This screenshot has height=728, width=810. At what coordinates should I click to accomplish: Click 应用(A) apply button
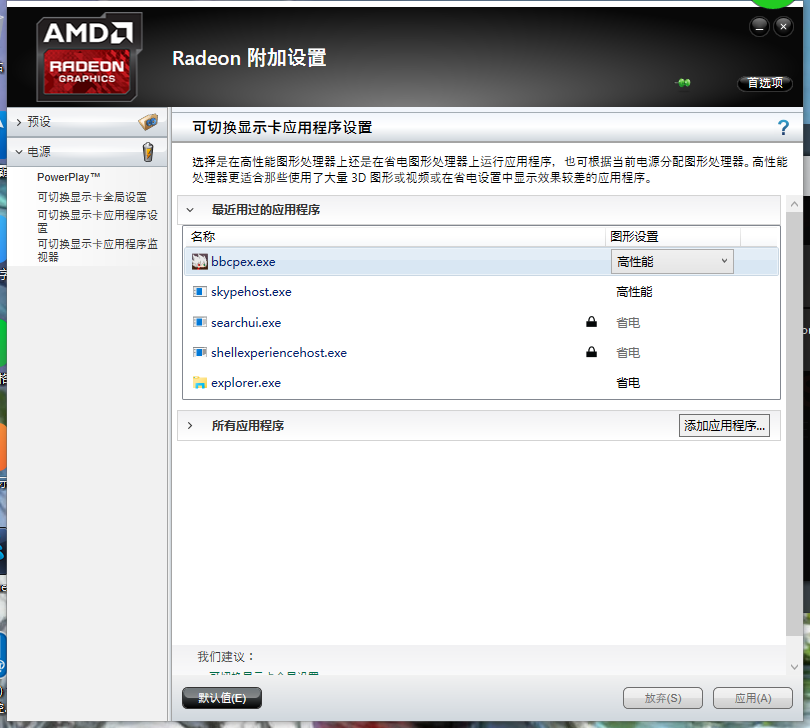tap(753, 698)
